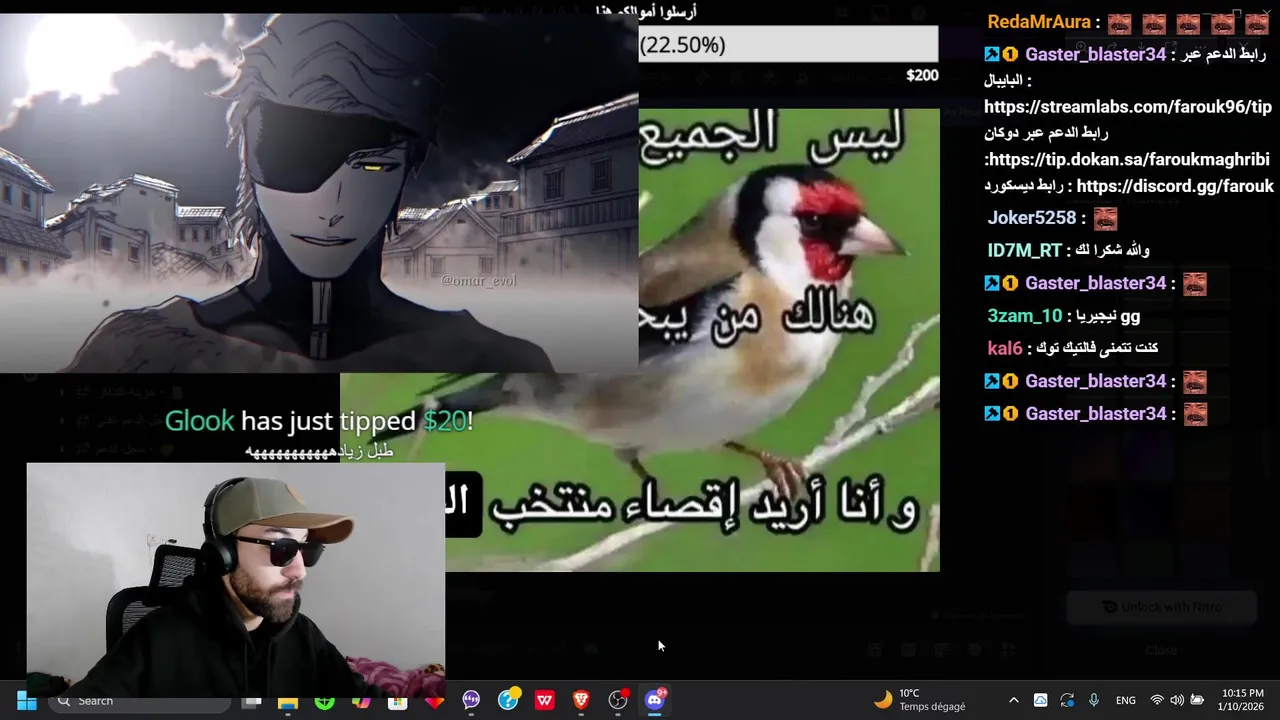
Task: Switch the ENG input language
Action: pos(1126,701)
